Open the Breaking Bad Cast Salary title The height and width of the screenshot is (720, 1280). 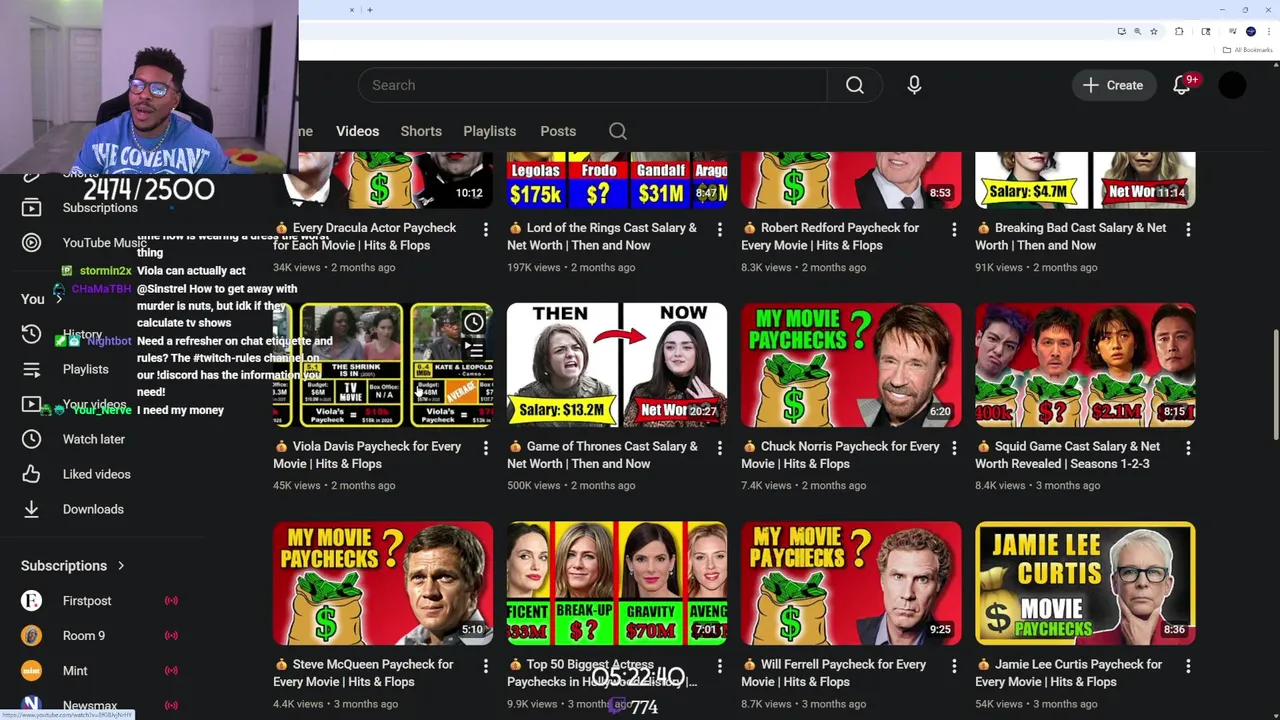(1071, 236)
